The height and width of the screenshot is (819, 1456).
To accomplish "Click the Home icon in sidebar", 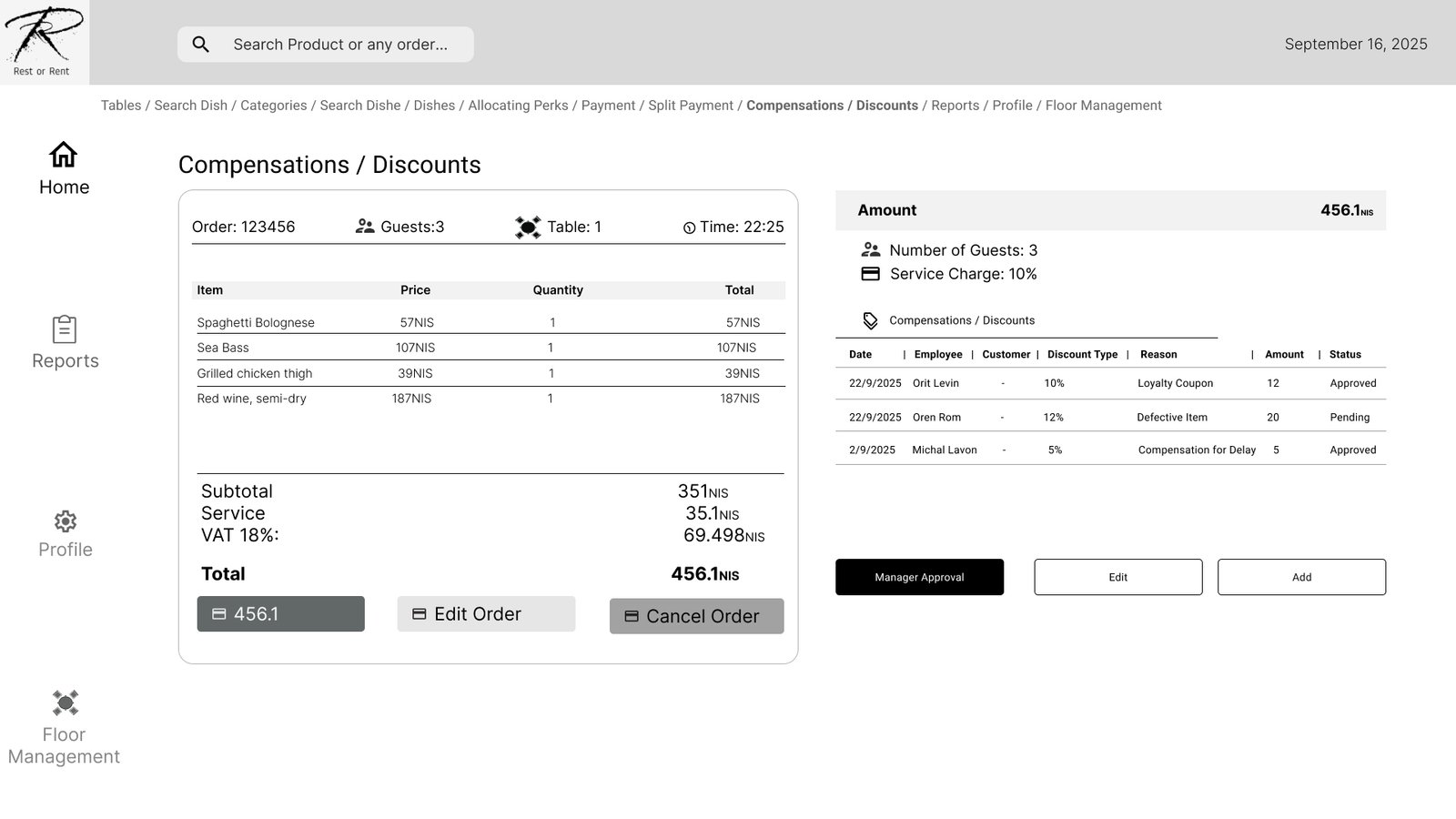I will (x=63, y=155).
